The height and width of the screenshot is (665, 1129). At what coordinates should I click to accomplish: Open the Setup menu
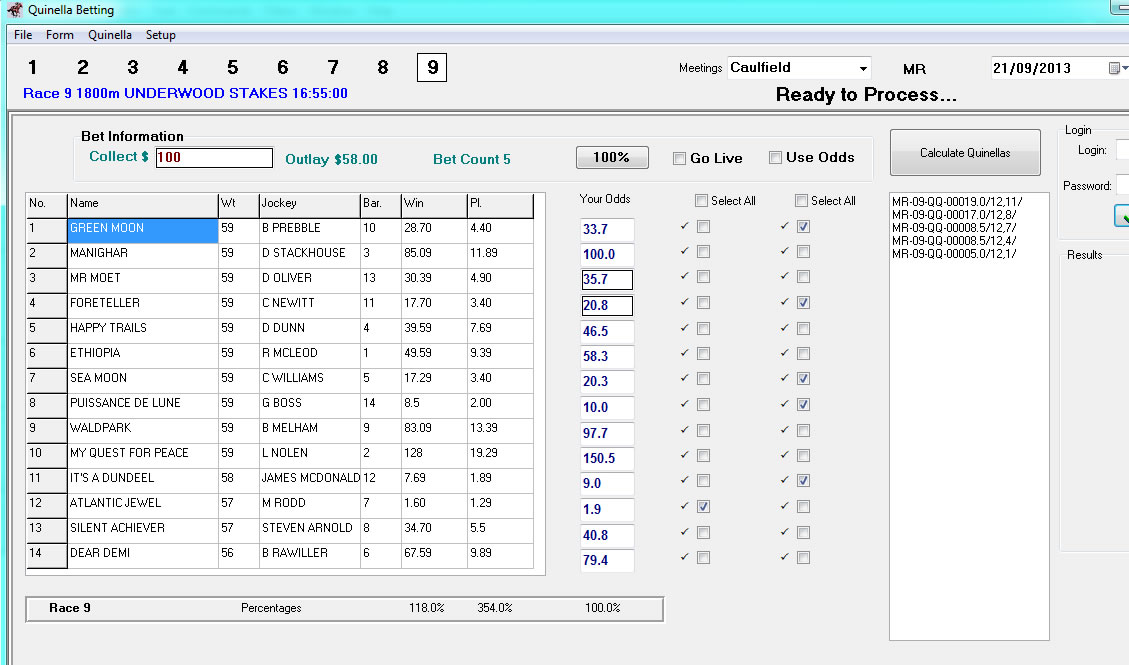point(161,35)
